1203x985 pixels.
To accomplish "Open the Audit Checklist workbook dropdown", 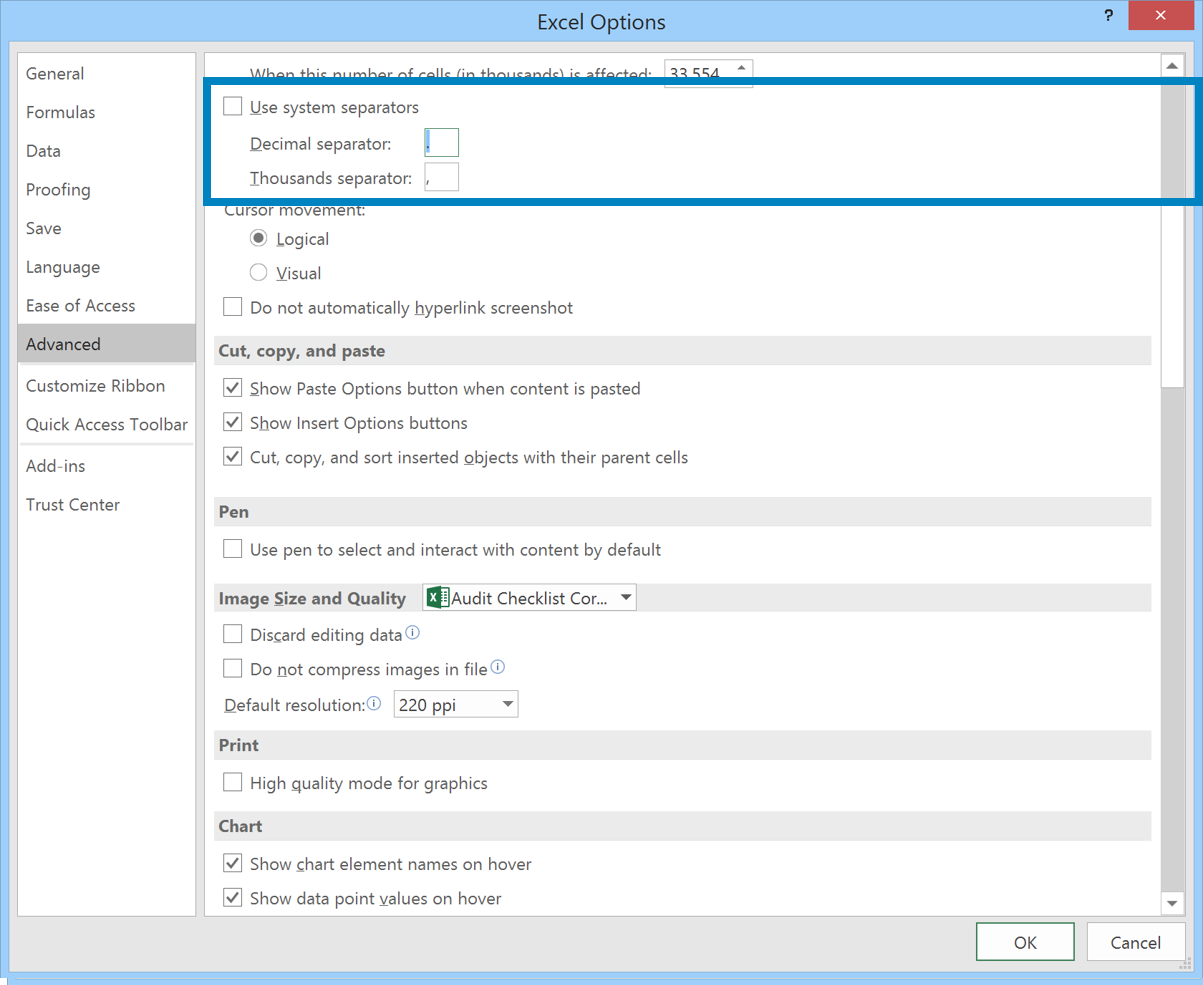I will point(530,598).
